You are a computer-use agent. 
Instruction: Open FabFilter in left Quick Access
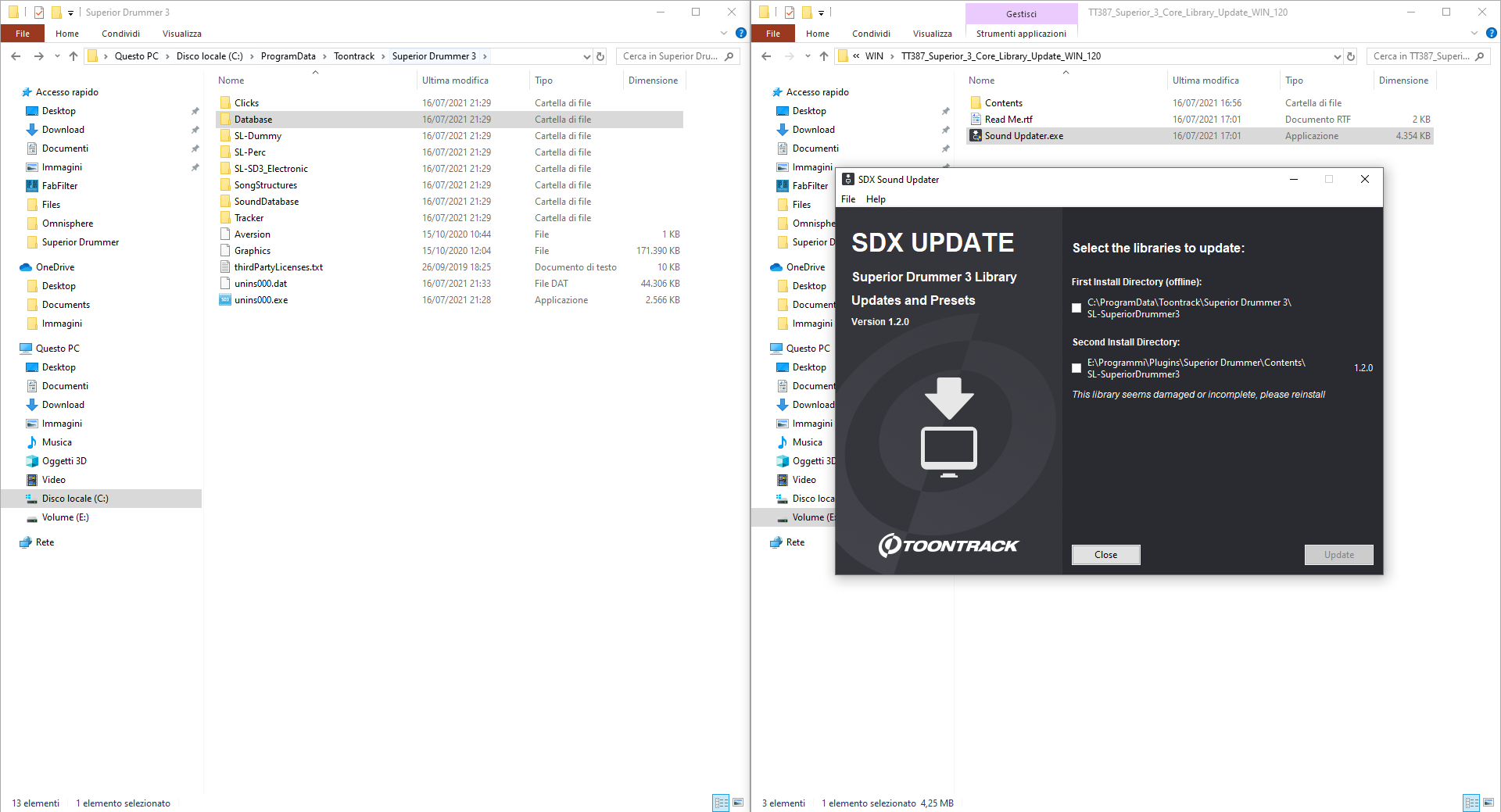click(x=59, y=186)
